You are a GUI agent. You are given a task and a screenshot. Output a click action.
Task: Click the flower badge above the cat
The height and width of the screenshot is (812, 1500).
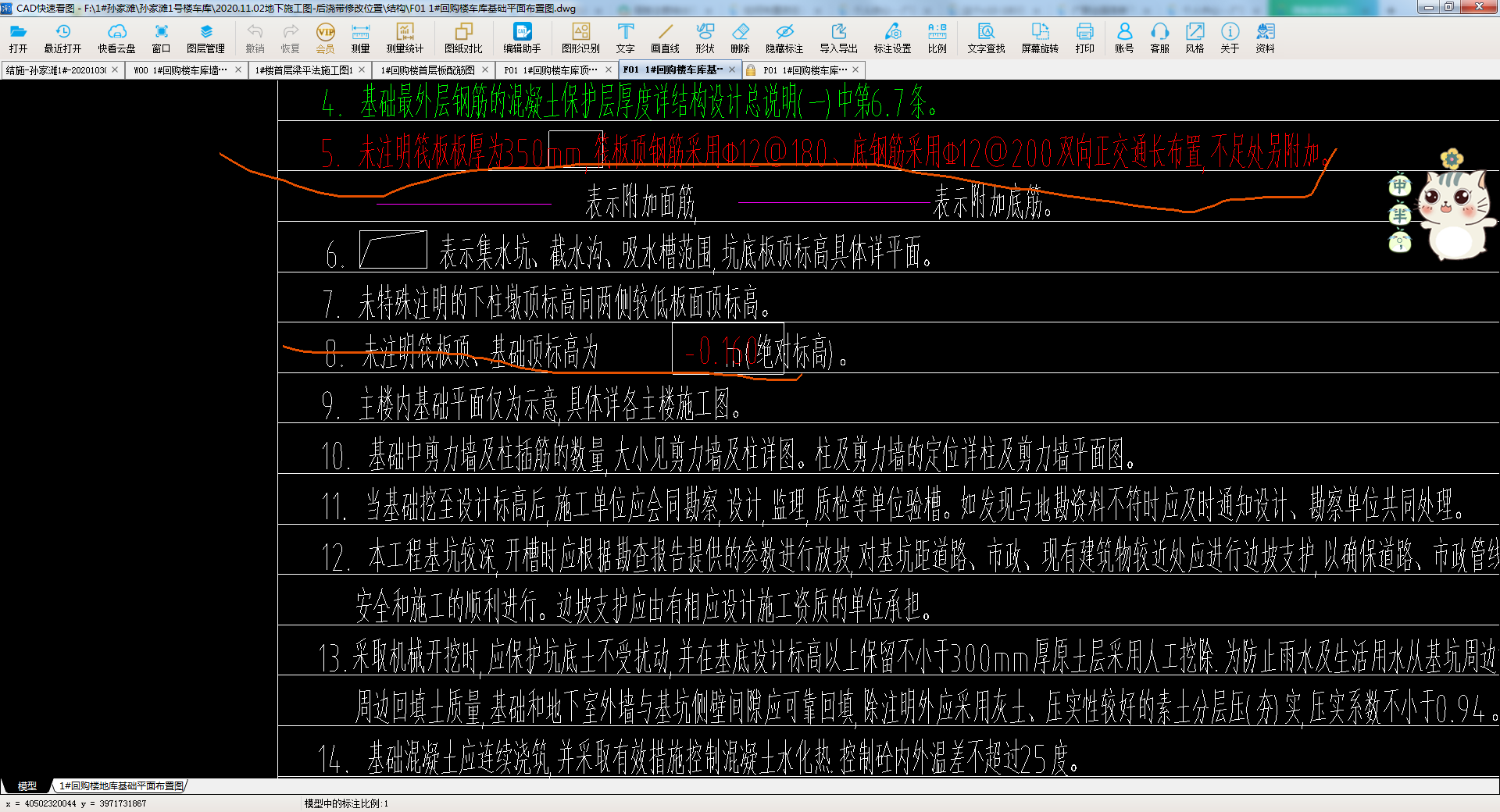click(1452, 159)
